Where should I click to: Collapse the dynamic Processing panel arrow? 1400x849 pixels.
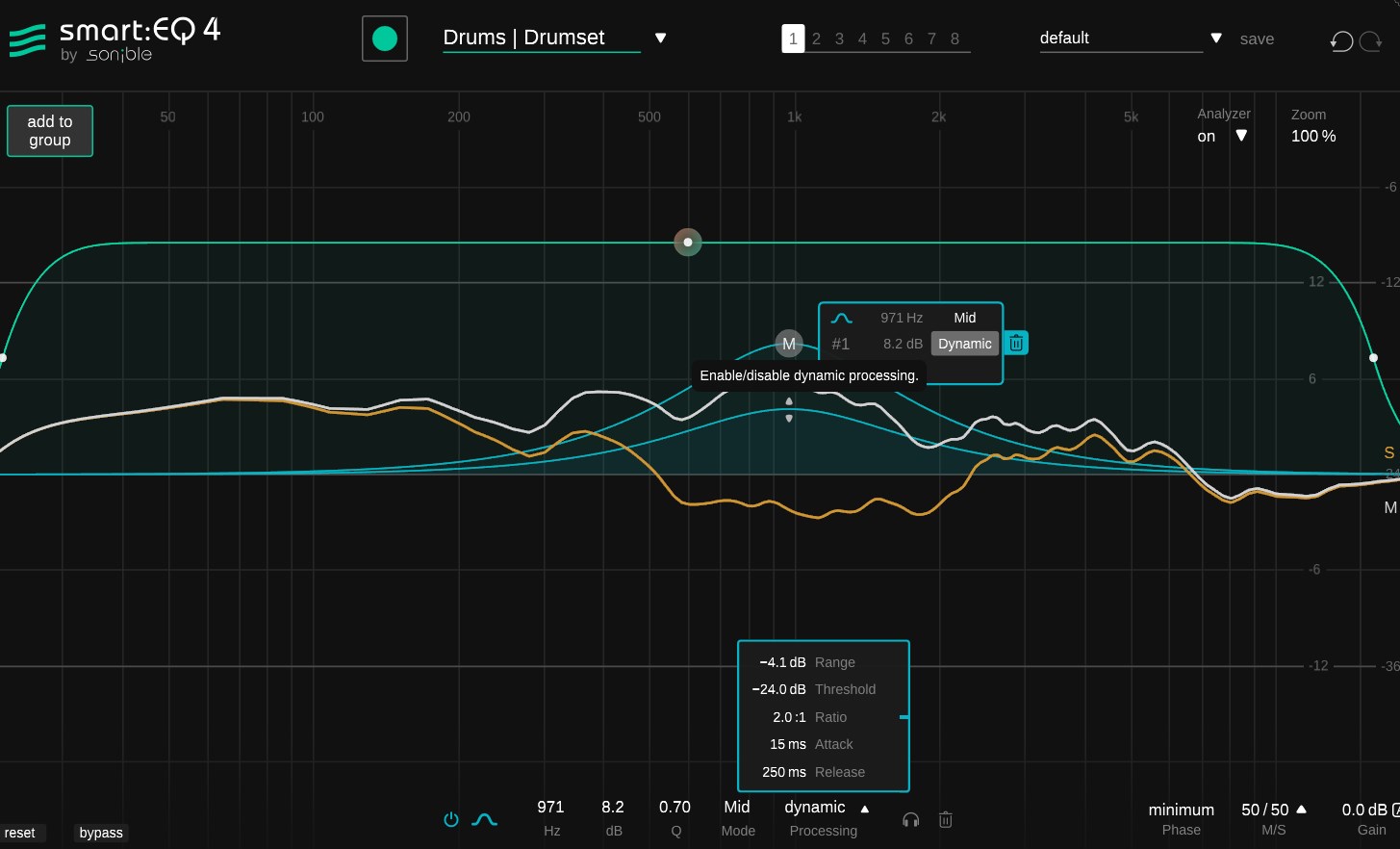tap(865, 809)
